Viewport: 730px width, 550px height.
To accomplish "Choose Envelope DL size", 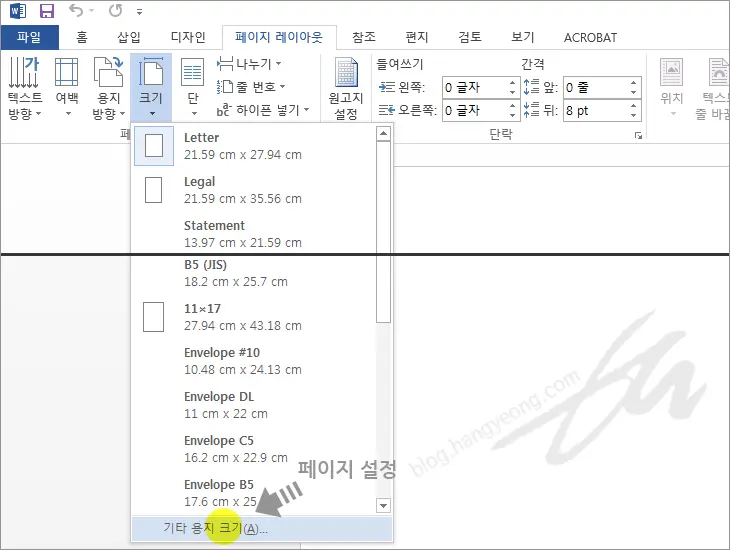I will click(254, 405).
